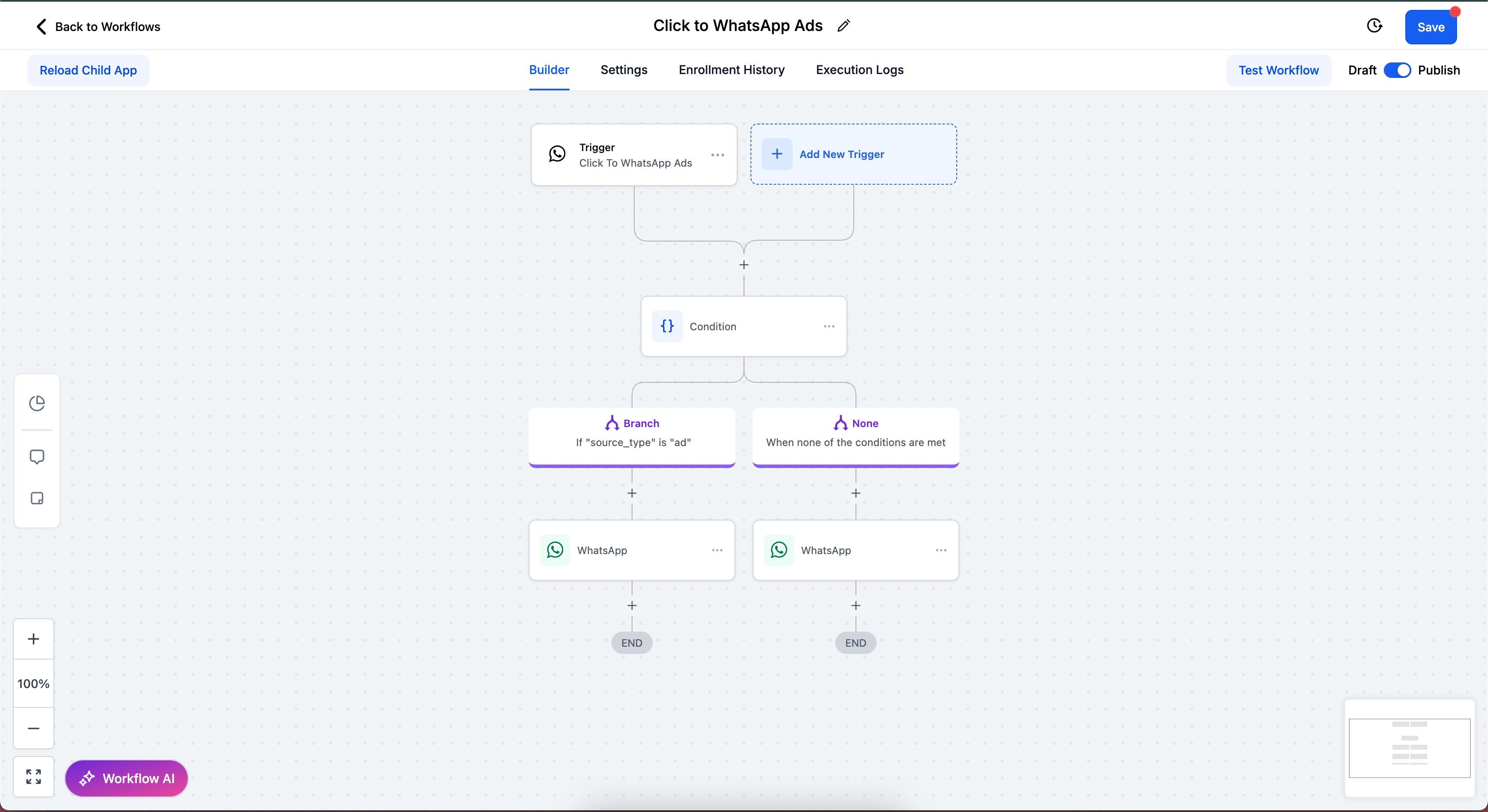Zoom in with the plus button
Viewport: 1488px width, 812px height.
tap(34, 639)
